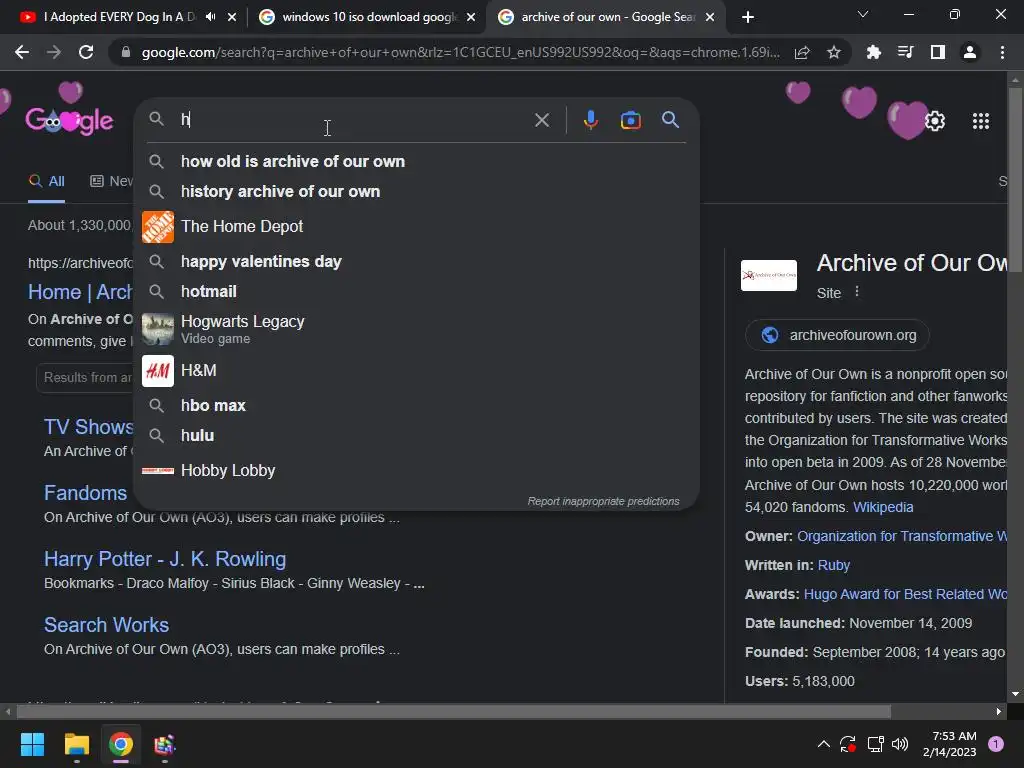Open the share this page icon
This screenshot has height=768, width=1024.
click(x=802, y=52)
